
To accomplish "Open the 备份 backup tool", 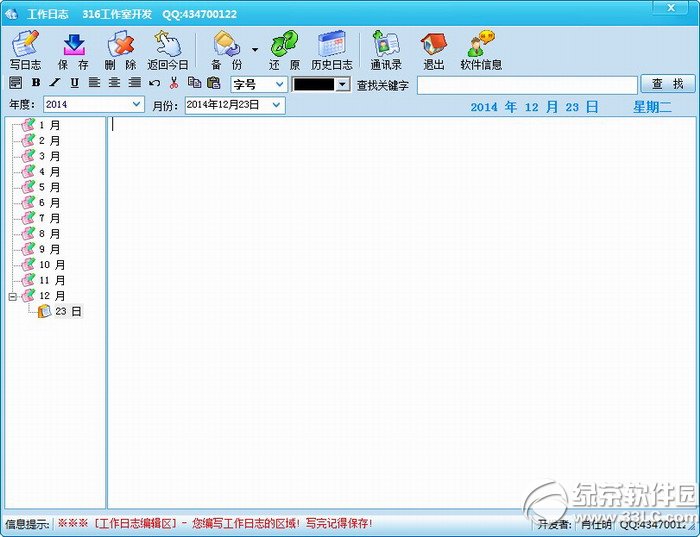I will [x=226, y=50].
